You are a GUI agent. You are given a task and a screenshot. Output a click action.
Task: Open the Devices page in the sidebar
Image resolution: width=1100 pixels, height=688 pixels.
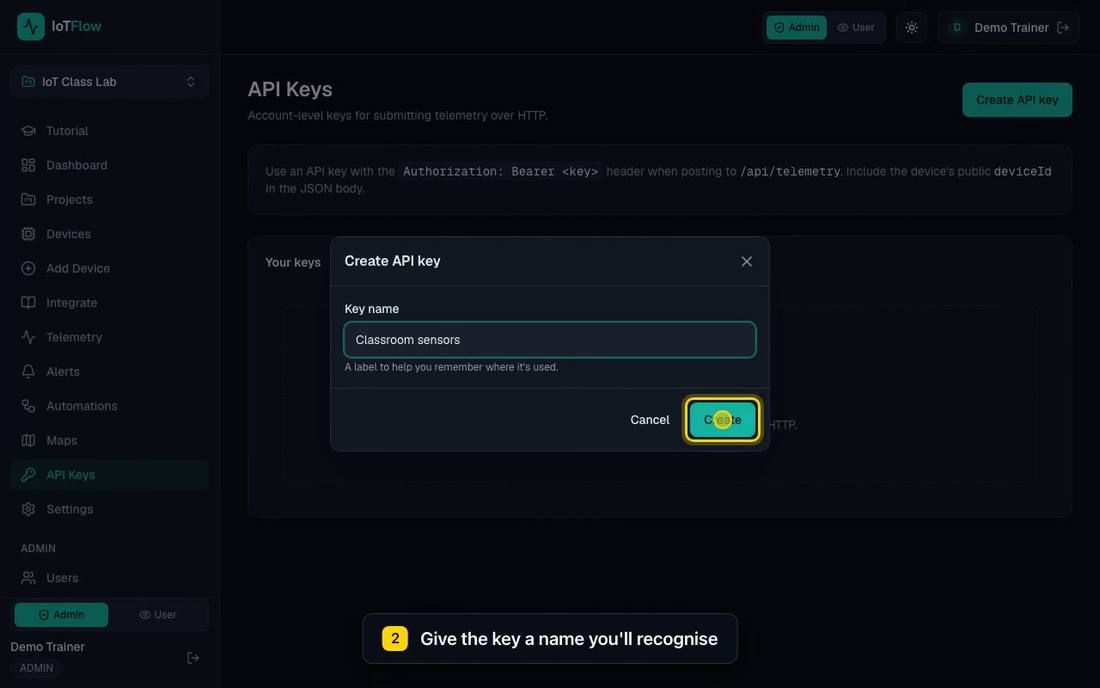click(x=109, y=234)
